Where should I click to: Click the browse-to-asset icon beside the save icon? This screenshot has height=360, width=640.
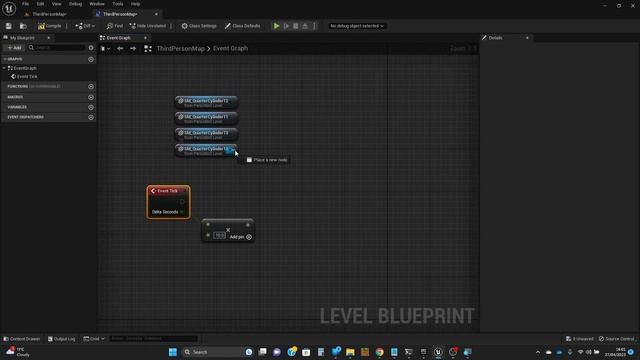point(23,26)
